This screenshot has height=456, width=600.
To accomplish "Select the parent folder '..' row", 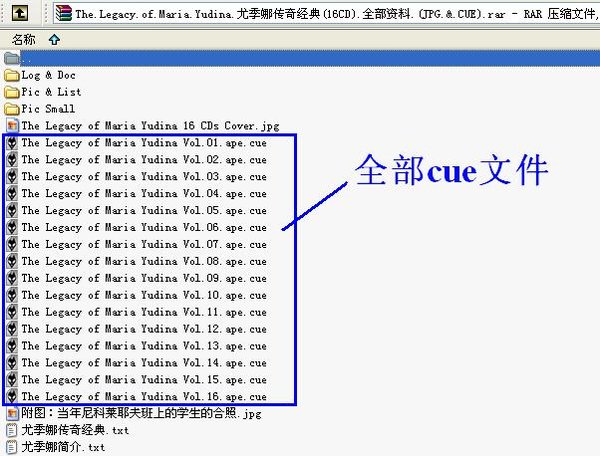I will click(300, 58).
